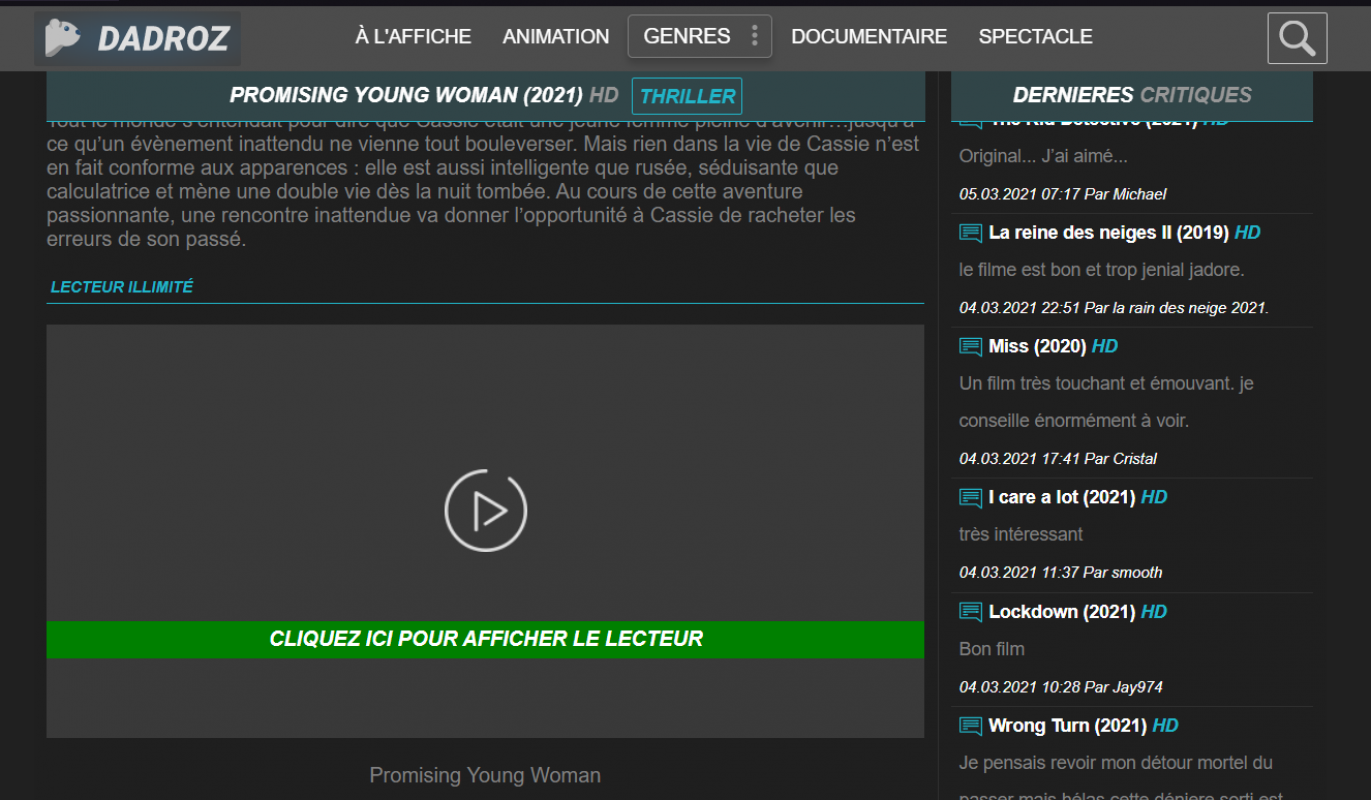Screen dimensions: 1371x800
Task: Click HD label next to Lockdown (2021)
Action: click(1154, 611)
